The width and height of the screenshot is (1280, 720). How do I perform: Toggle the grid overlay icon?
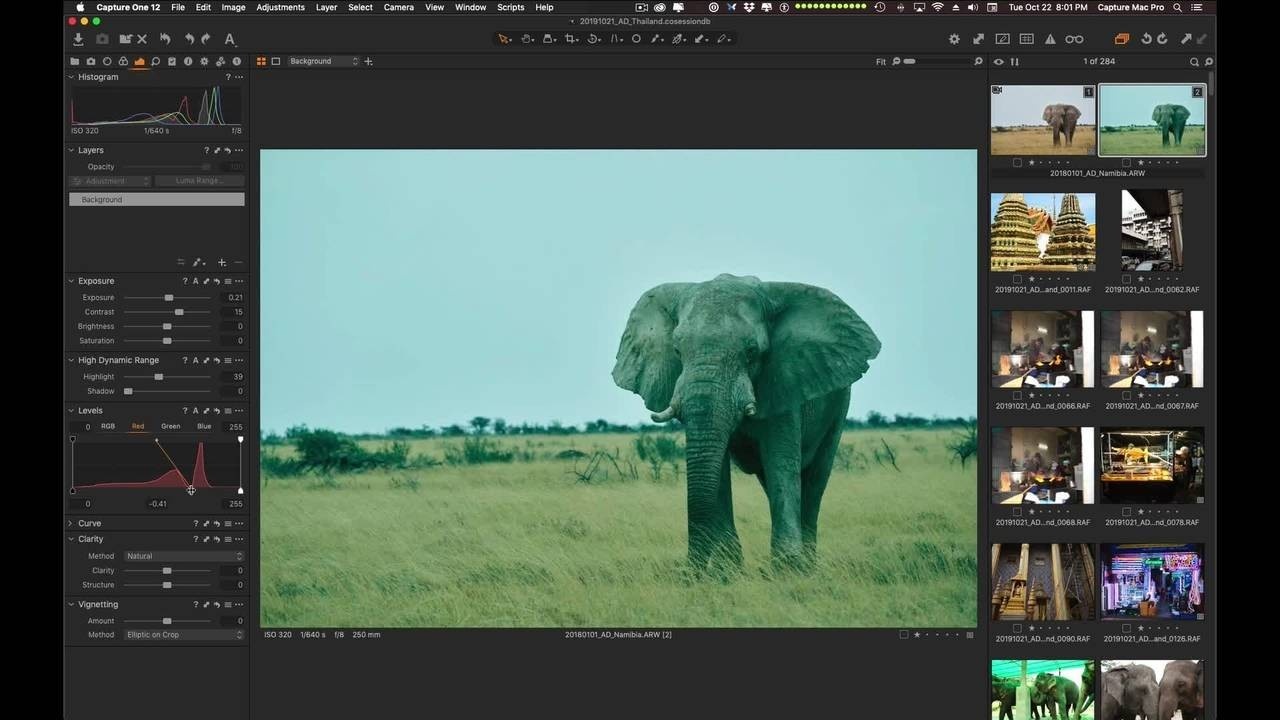click(x=1026, y=39)
